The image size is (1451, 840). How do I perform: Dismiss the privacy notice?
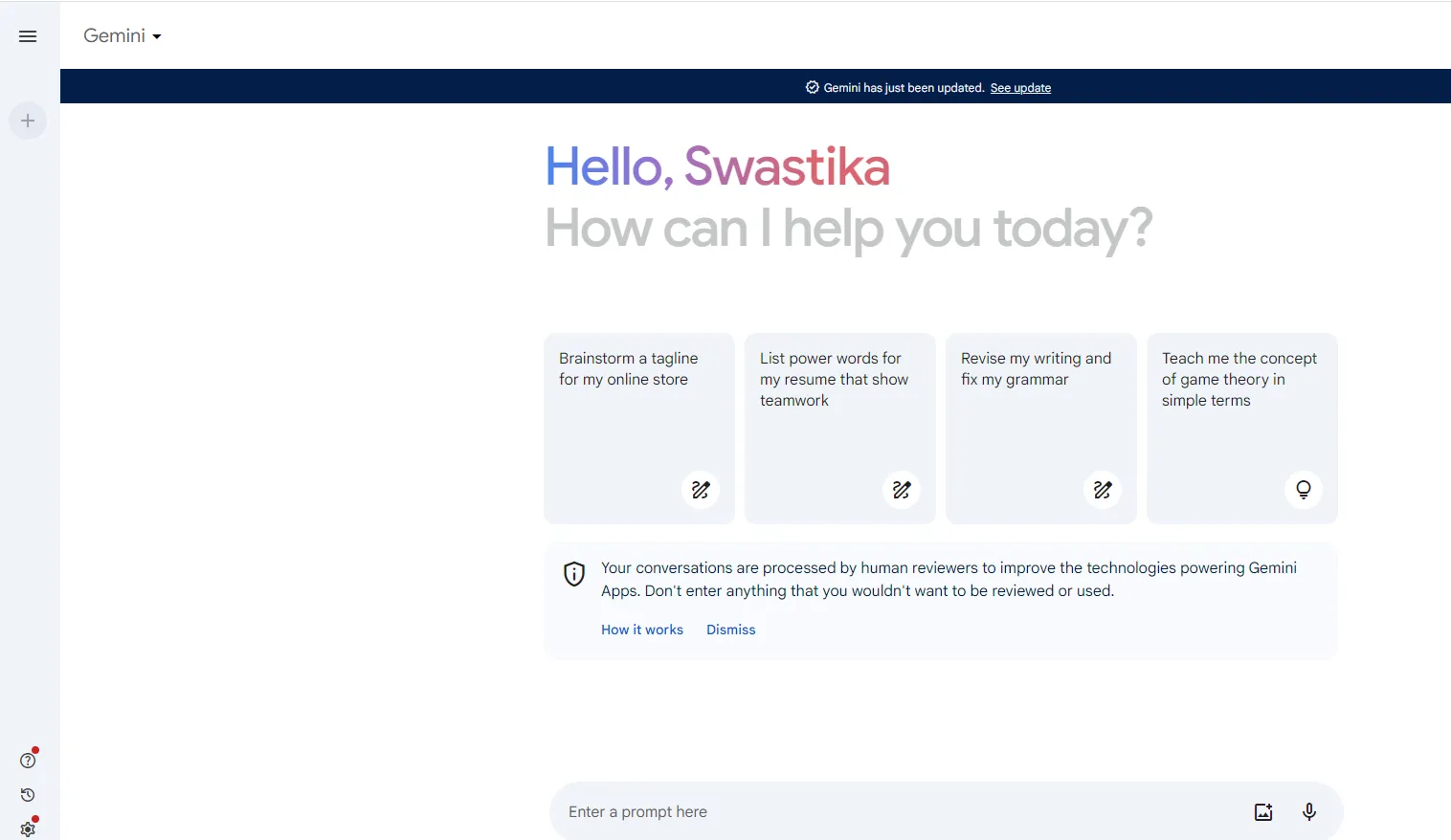[731, 630]
